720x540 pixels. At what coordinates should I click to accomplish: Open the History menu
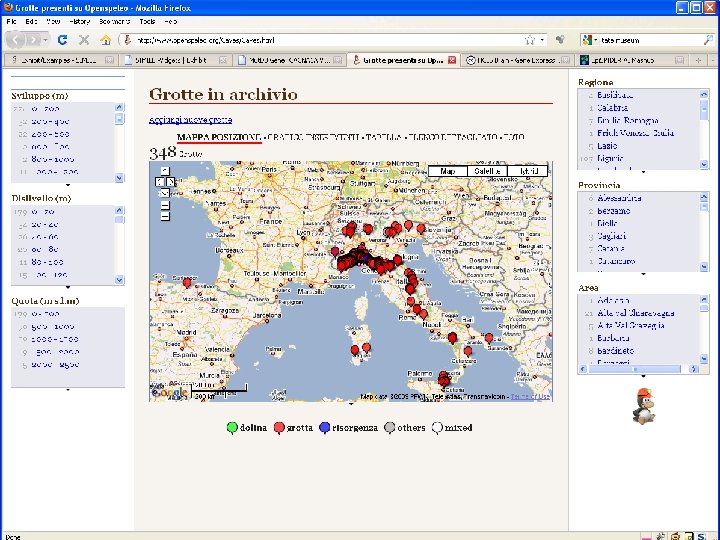pyautogui.click(x=79, y=21)
